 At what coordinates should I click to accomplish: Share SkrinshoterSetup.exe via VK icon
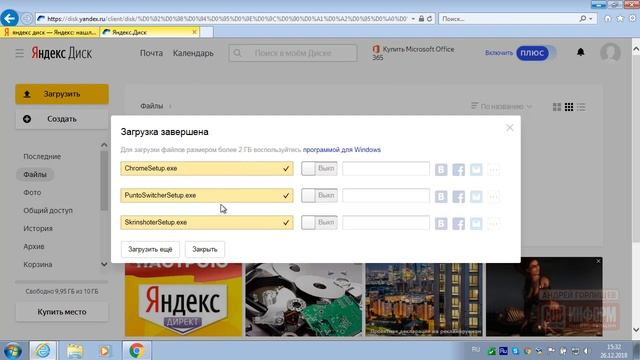click(441, 223)
